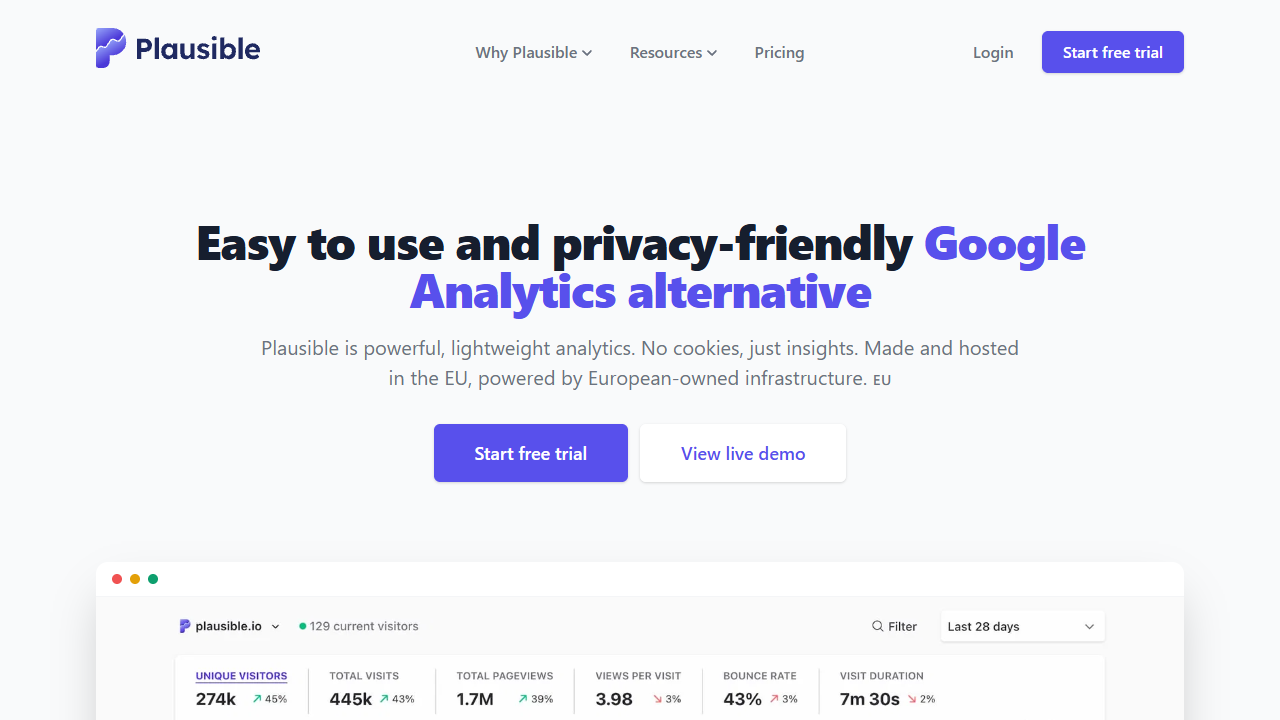Click the large Start free trial hero button
1280x720 pixels.
pos(531,453)
